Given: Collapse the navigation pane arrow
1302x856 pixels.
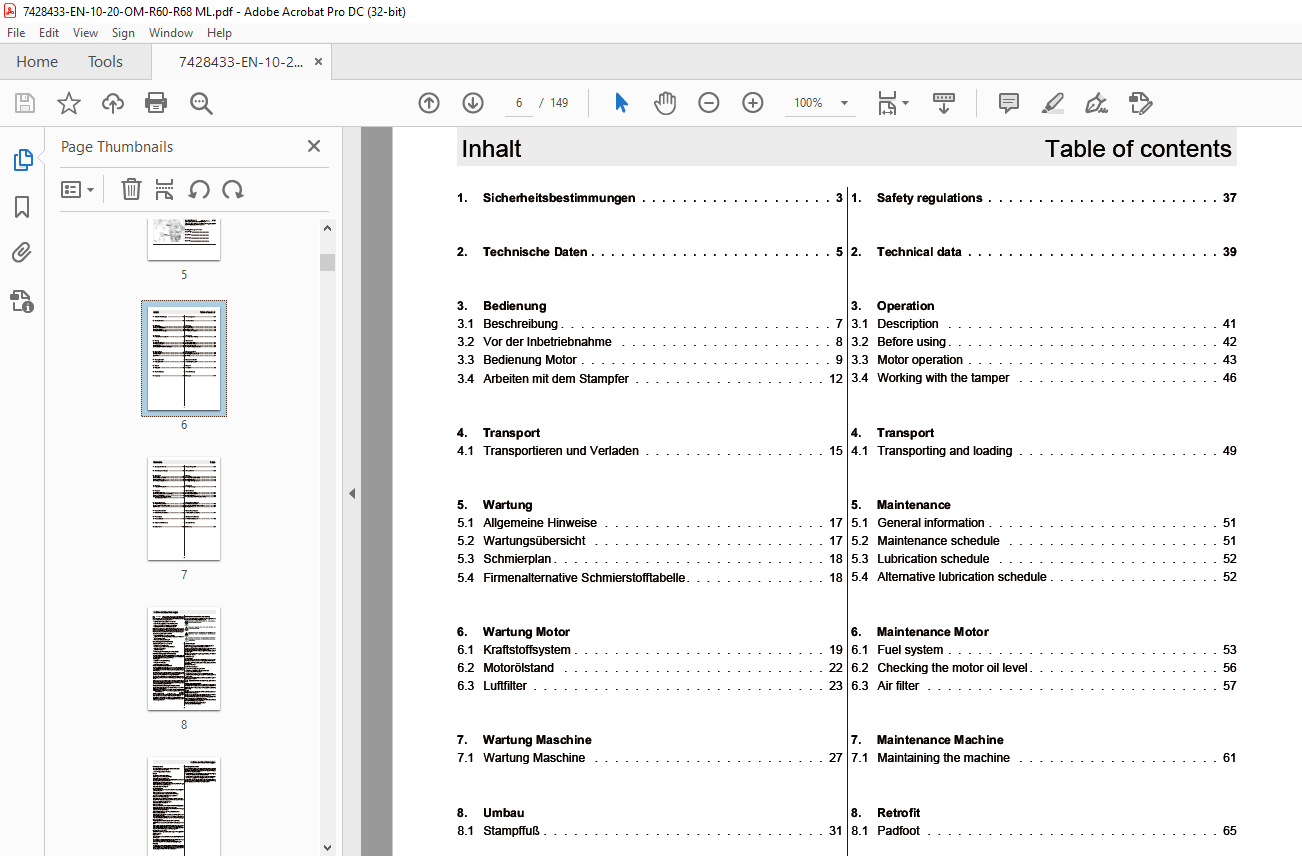Looking at the screenshot, I should pyautogui.click(x=351, y=493).
